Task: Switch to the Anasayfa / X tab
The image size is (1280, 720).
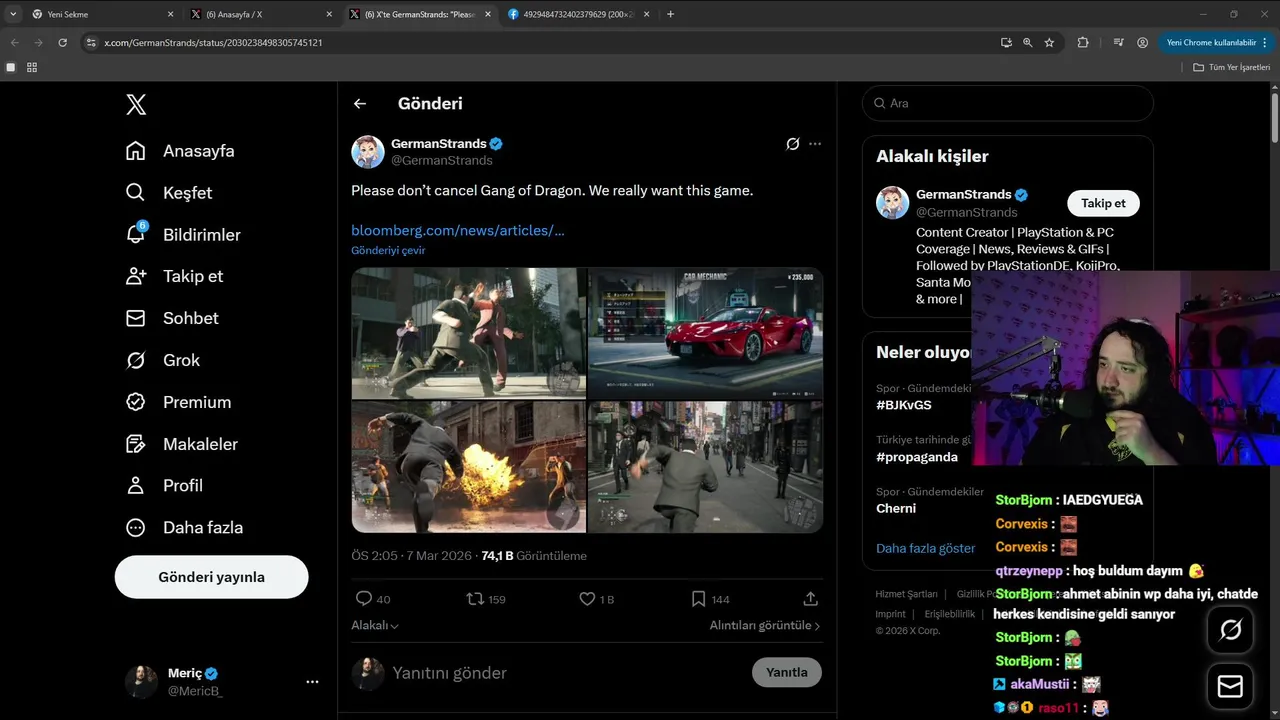Action: click(262, 14)
